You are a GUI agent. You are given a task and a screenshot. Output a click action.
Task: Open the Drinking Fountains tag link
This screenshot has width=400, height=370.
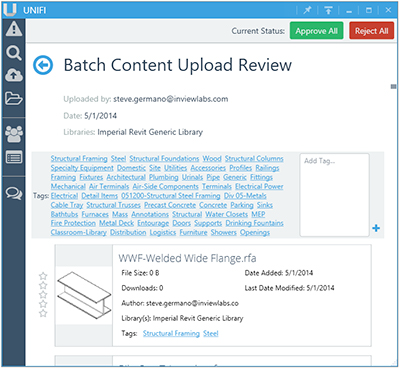pyautogui.click(x=254, y=223)
